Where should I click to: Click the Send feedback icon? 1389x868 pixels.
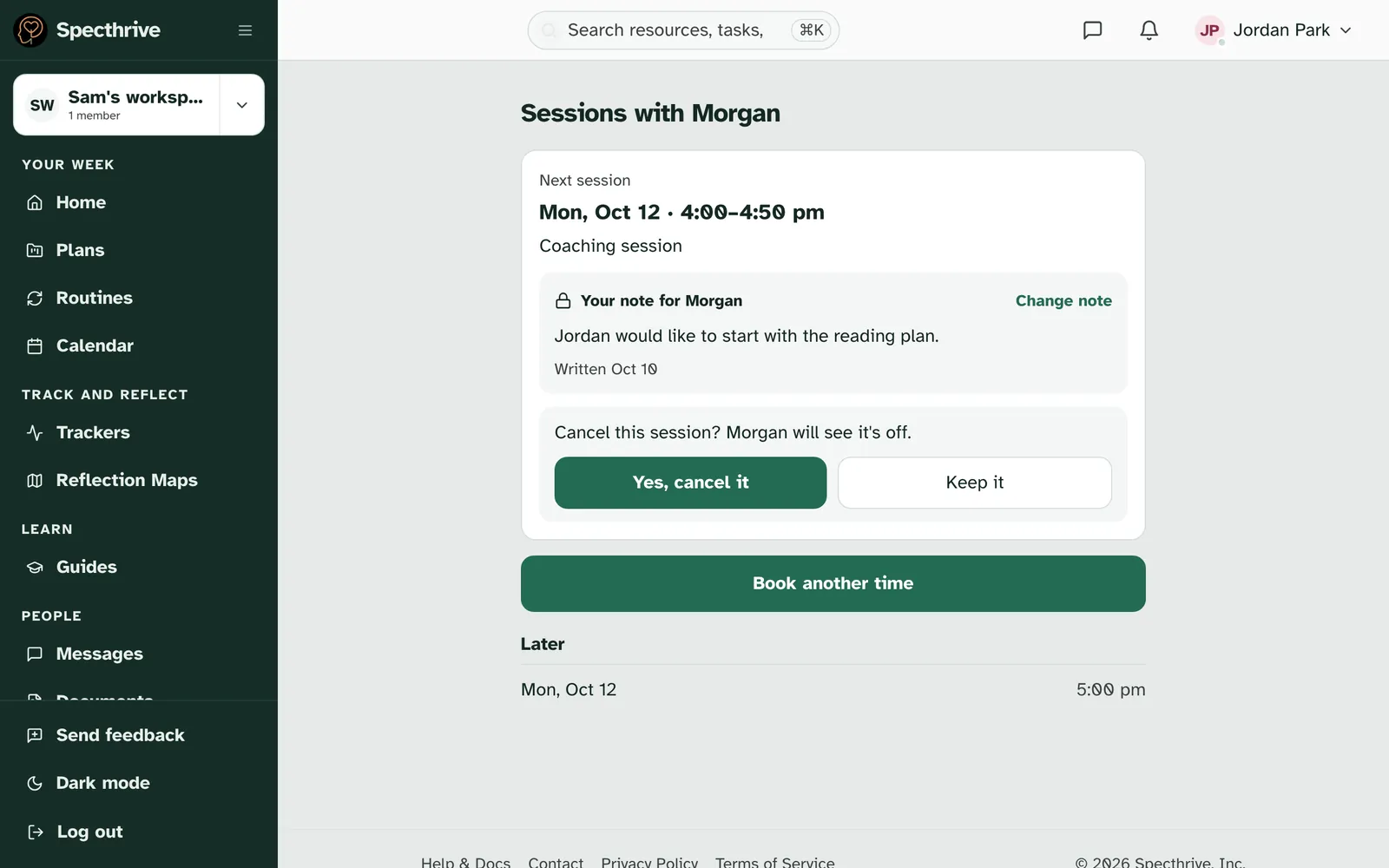tap(35, 735)
